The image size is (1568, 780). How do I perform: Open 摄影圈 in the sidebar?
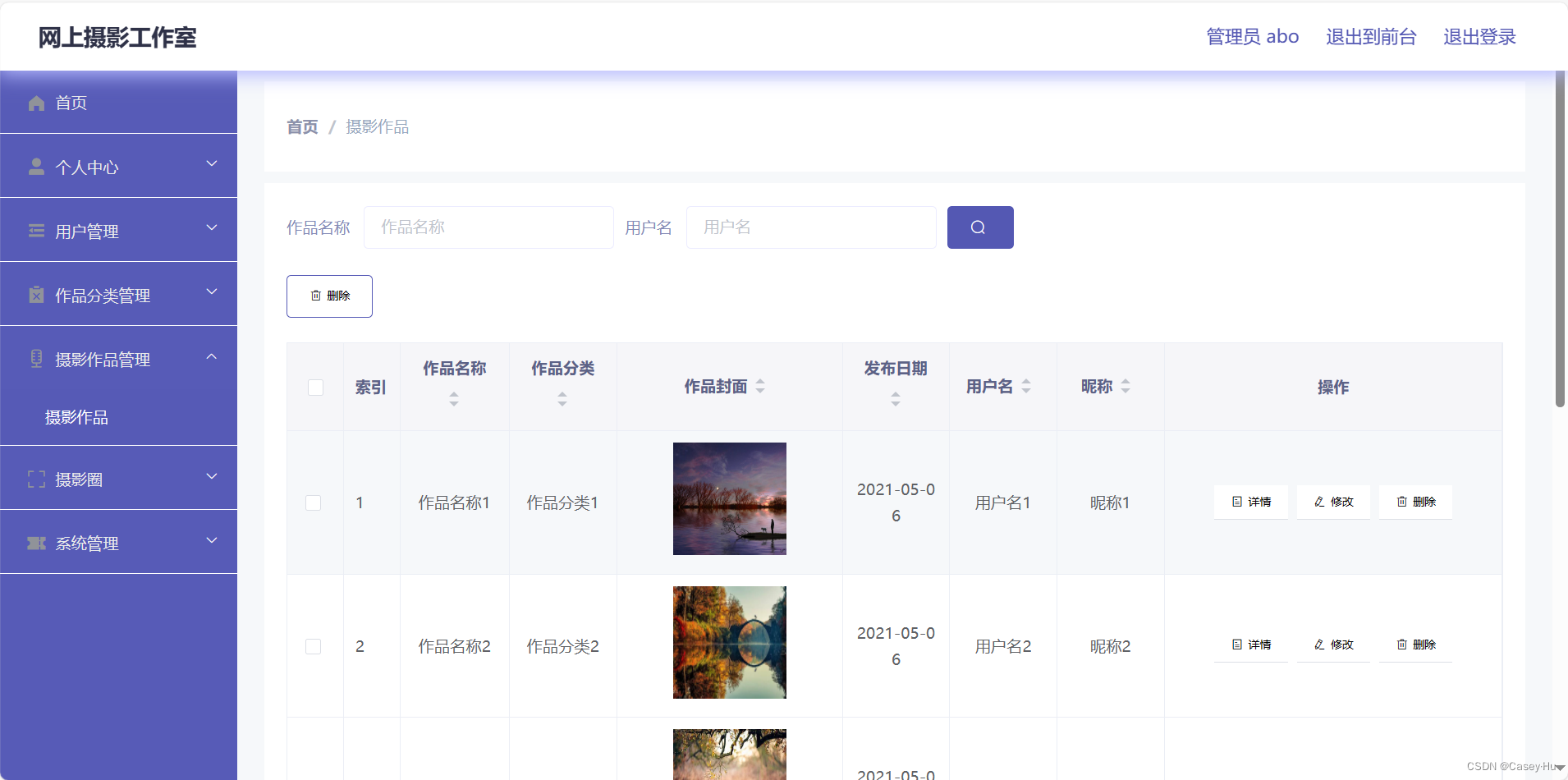coord(118,479)
